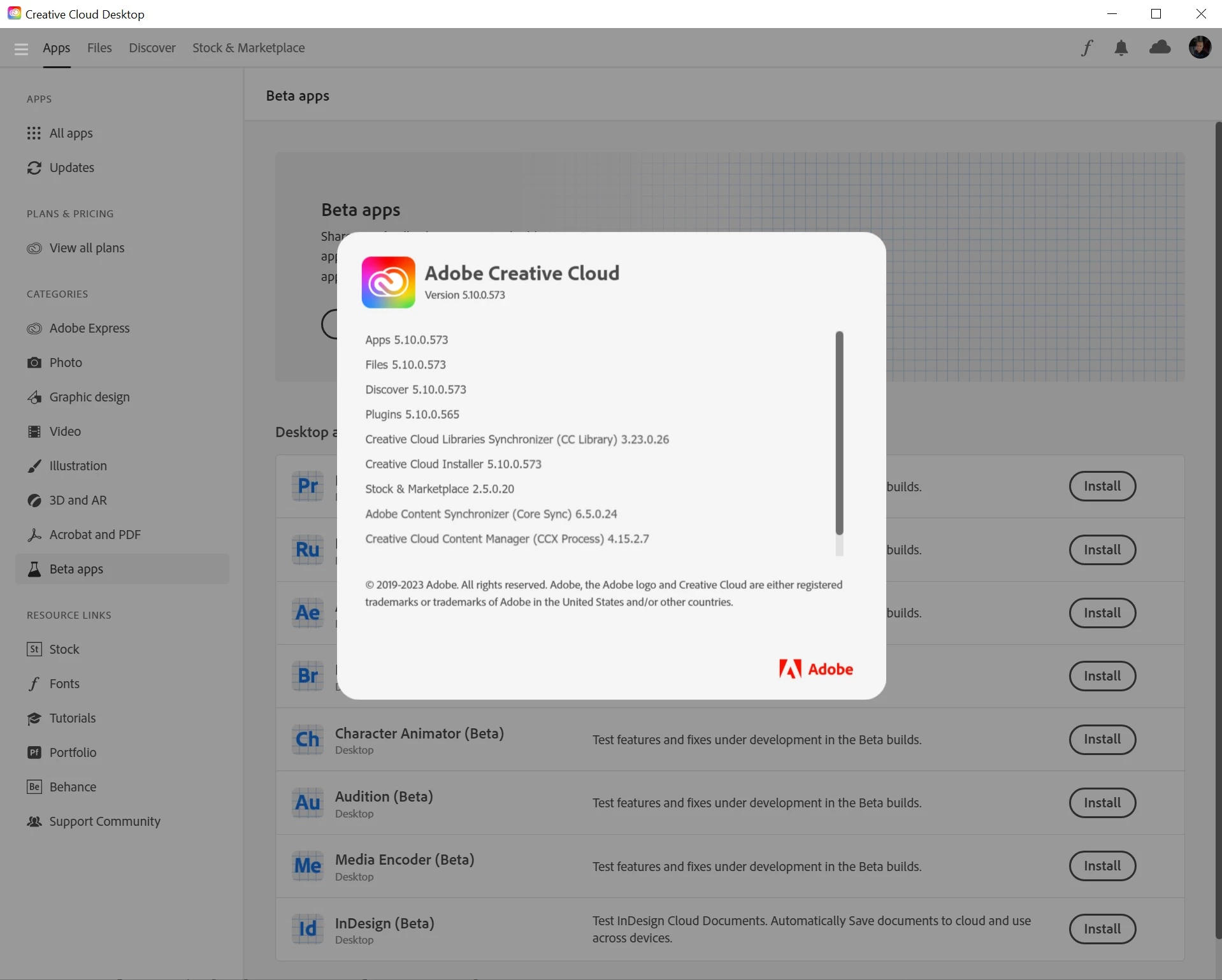Screen dimensions: 1222x980
Task: Install Premiere Pro Beta (Pr row)
Action: 1102,486
